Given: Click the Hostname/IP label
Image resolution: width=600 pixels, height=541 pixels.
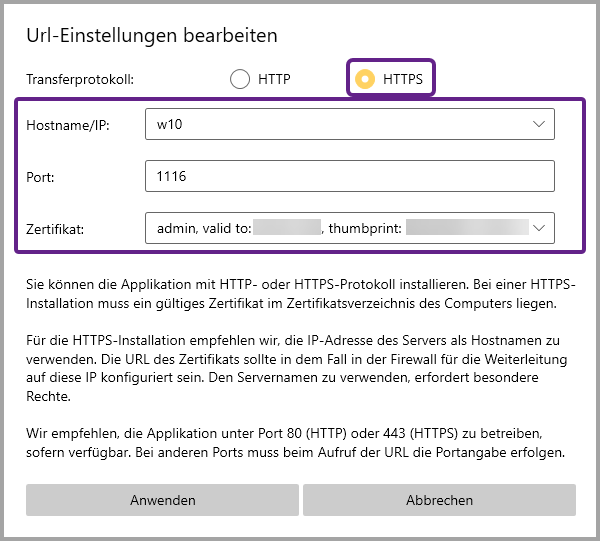Looking at the screenshot, I should coord(68,125).
